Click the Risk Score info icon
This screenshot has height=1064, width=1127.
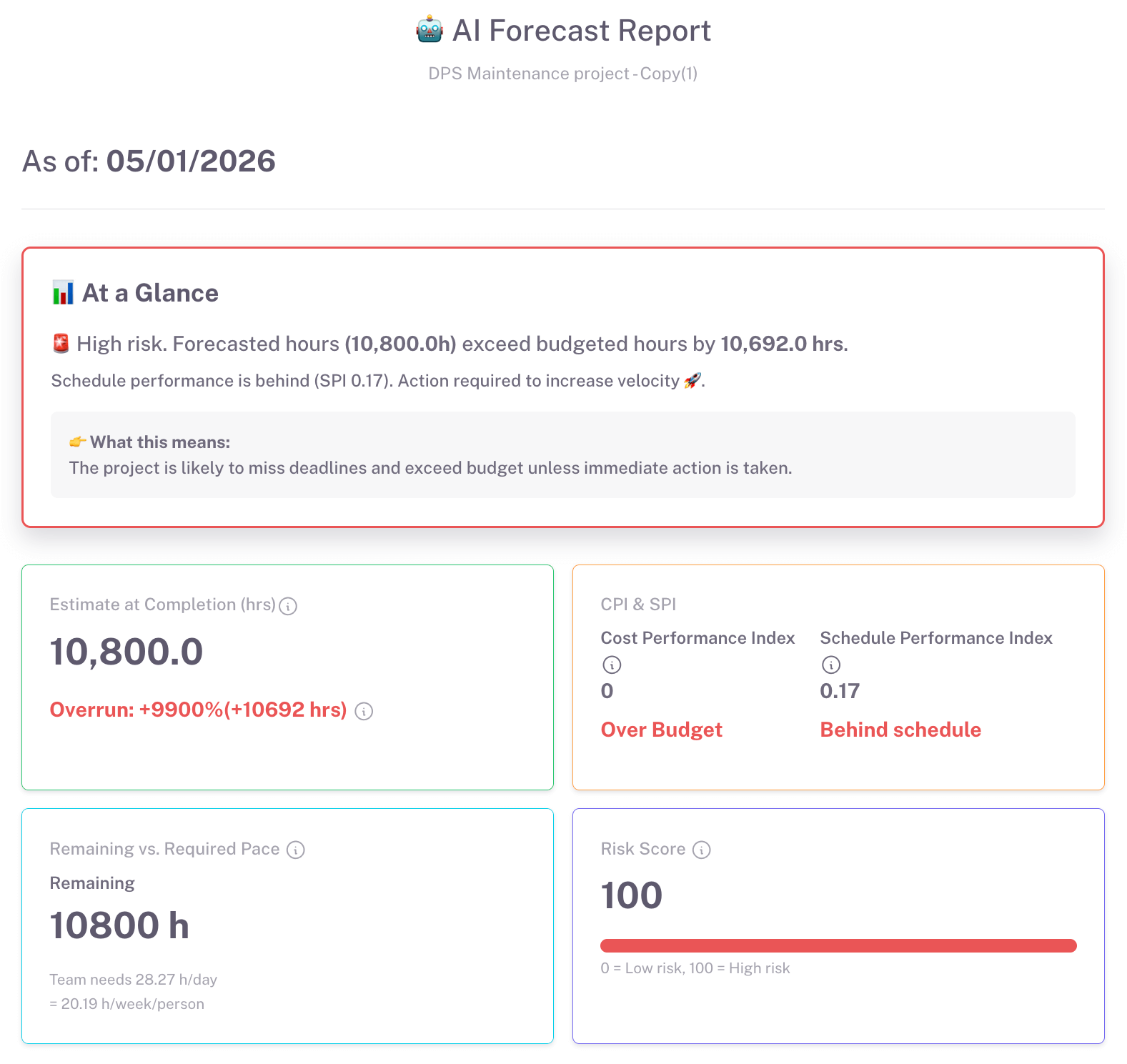(702, 850)
